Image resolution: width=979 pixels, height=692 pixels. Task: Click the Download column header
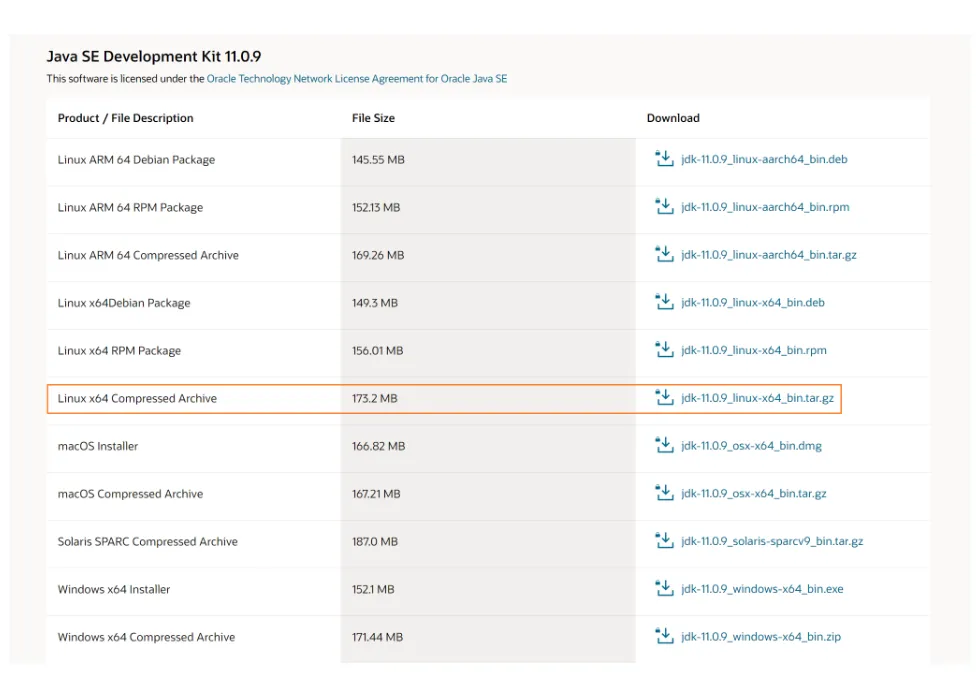(x=673, y=118)
